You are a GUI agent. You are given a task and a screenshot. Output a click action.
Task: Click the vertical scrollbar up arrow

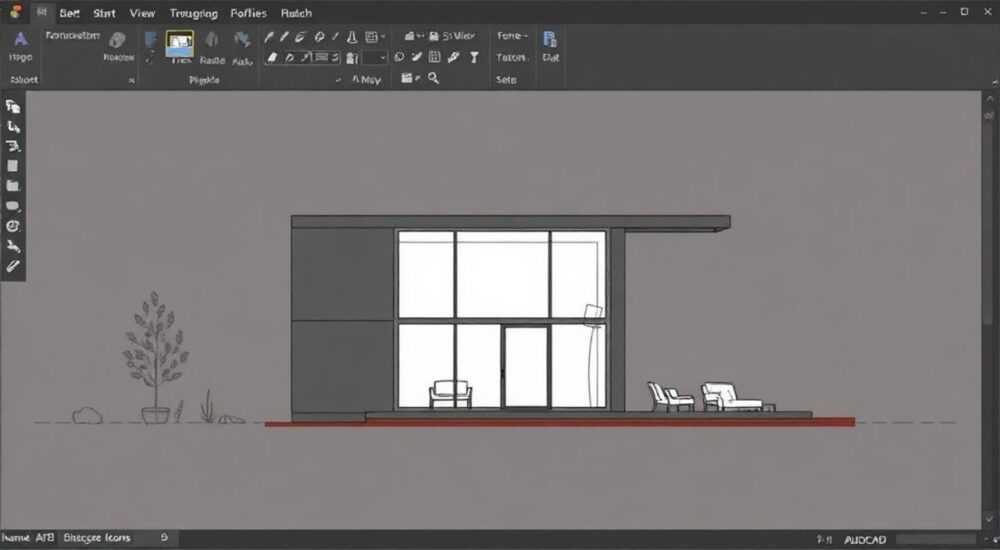pos(990,100)
